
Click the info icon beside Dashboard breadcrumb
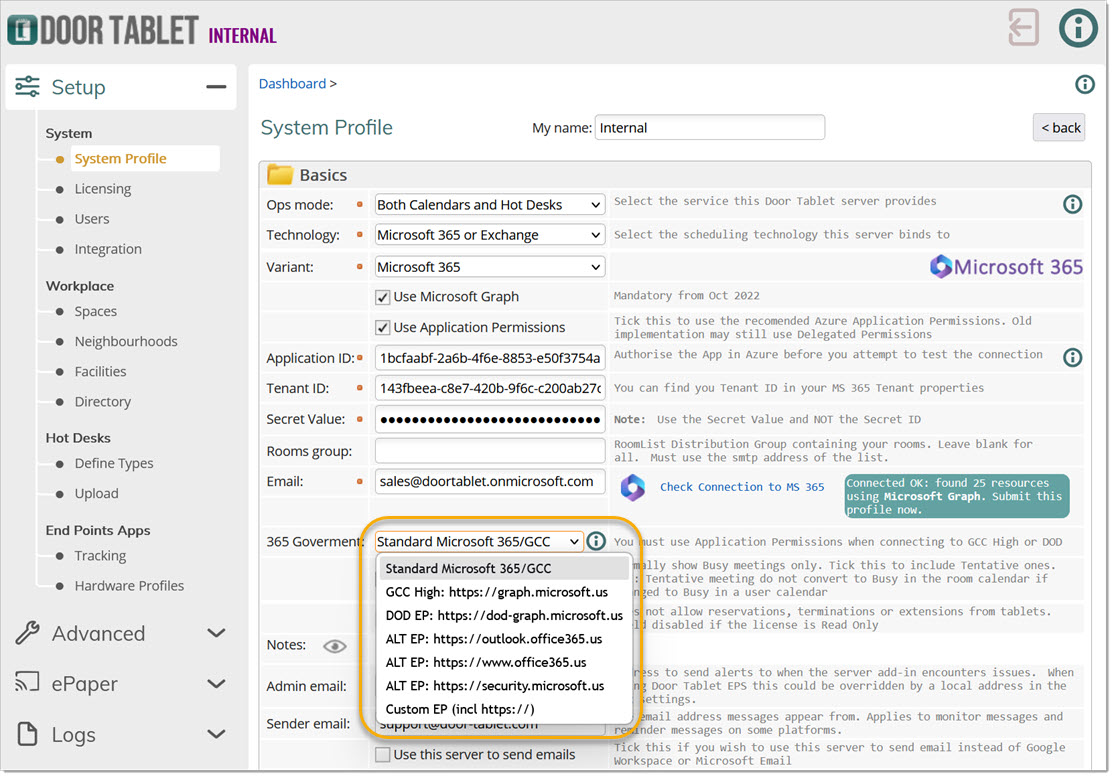[1084, 84]
